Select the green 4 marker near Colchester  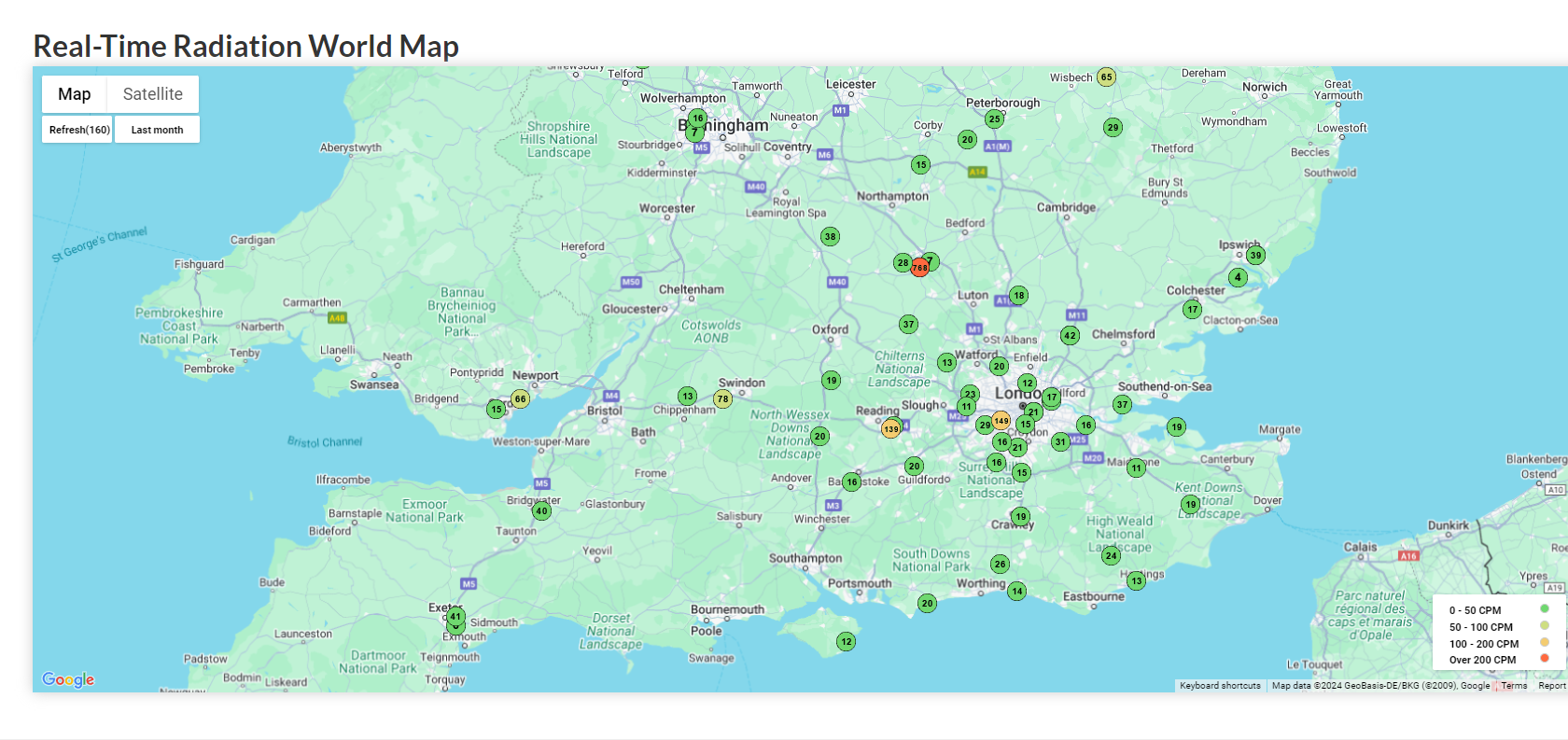(x=1238, y=277)
